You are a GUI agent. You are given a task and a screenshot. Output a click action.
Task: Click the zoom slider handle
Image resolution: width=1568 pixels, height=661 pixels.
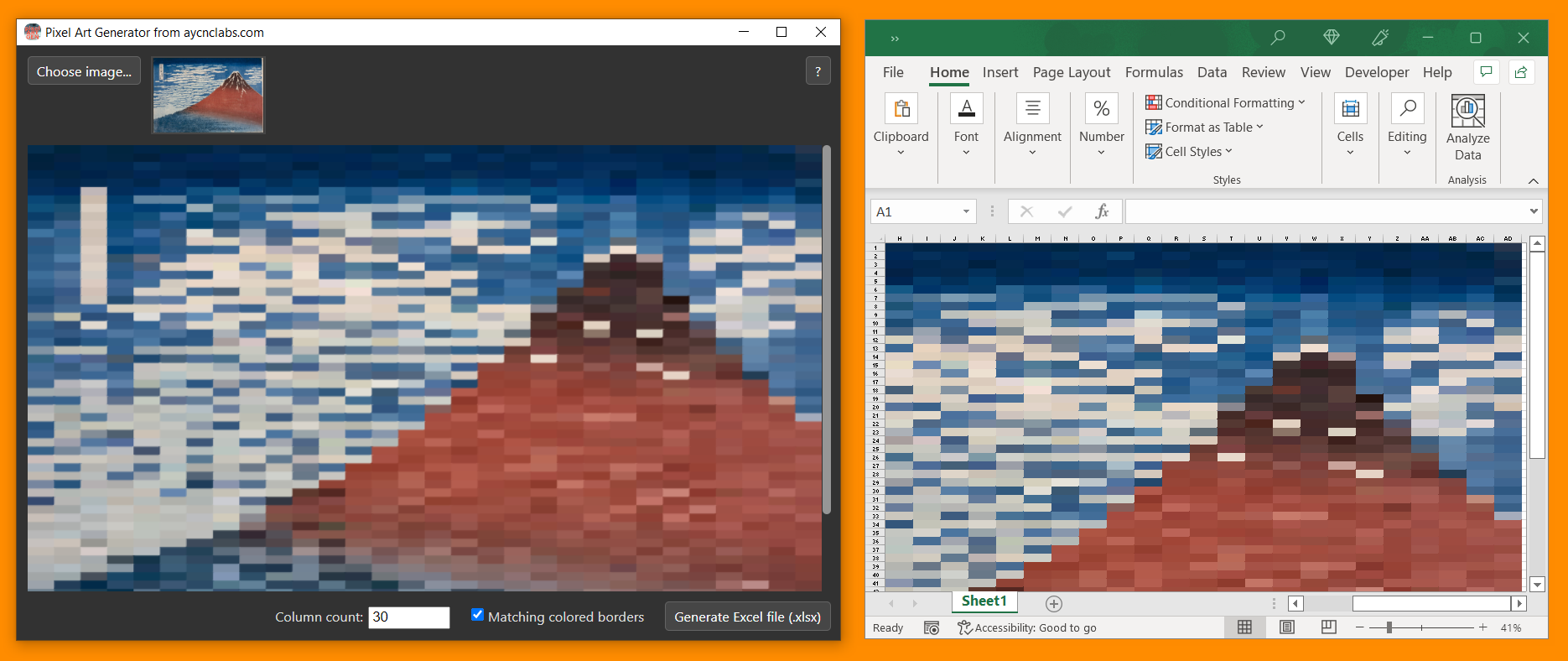point(1389,627)
